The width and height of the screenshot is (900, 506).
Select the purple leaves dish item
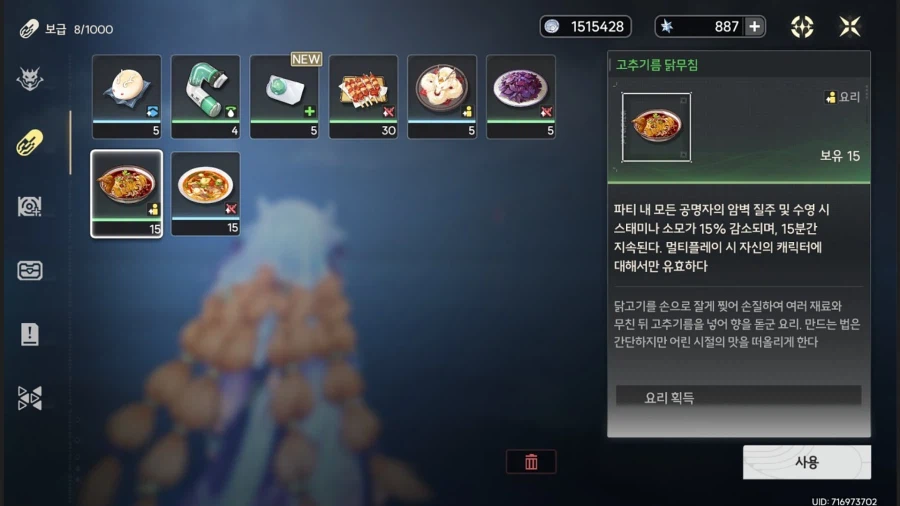point(521,96)
